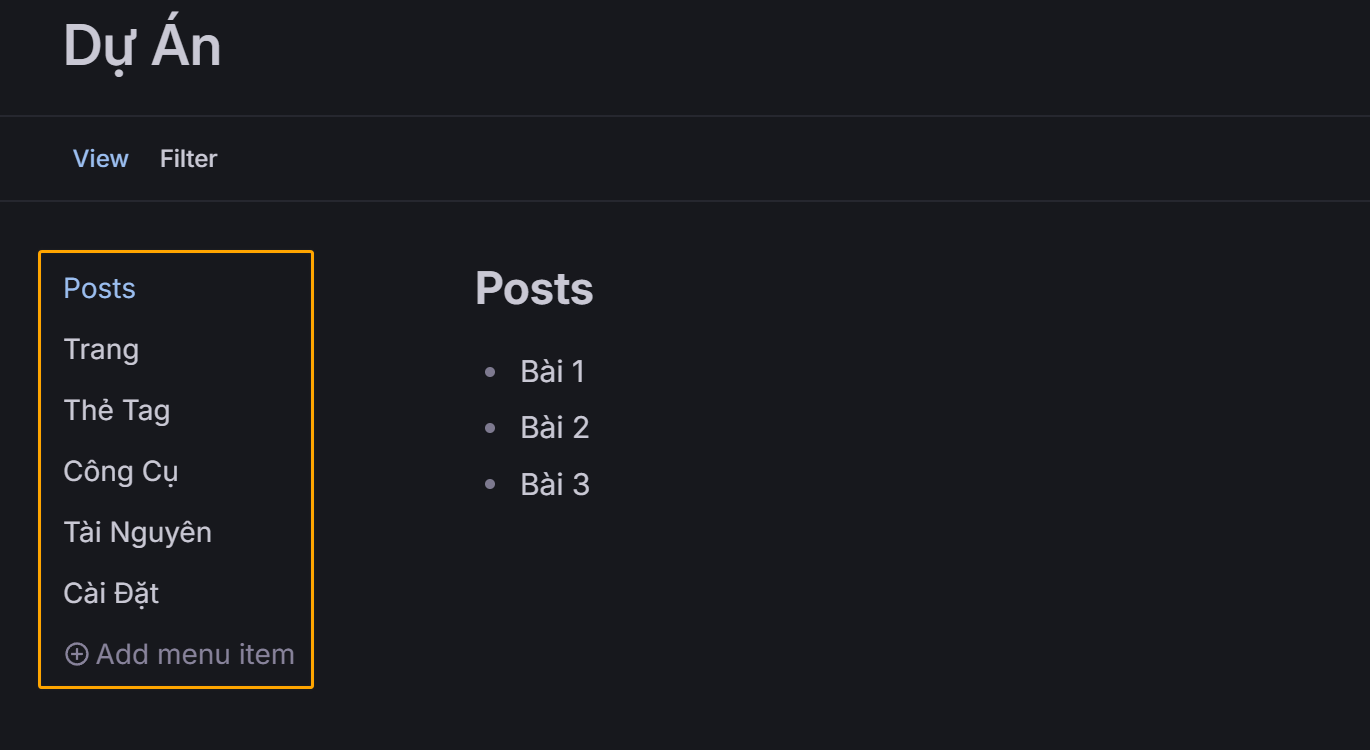Screen dimensions: 1370x750
Task: Open Tài Nguyên from the sidebar menu
Action: pyautogui.click(x=138, y=533)
